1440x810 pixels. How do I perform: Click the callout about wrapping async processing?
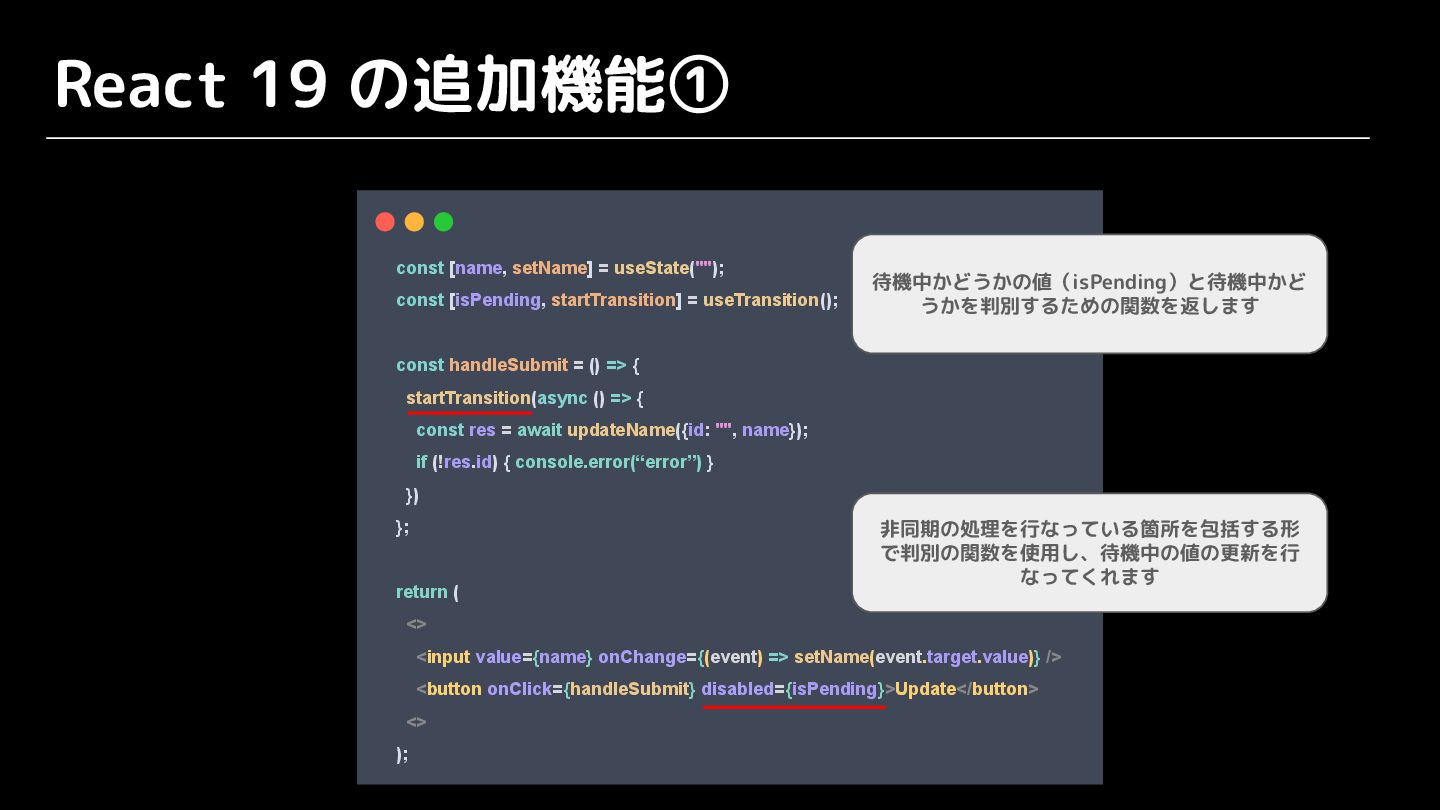click(x=1089, y=552)
